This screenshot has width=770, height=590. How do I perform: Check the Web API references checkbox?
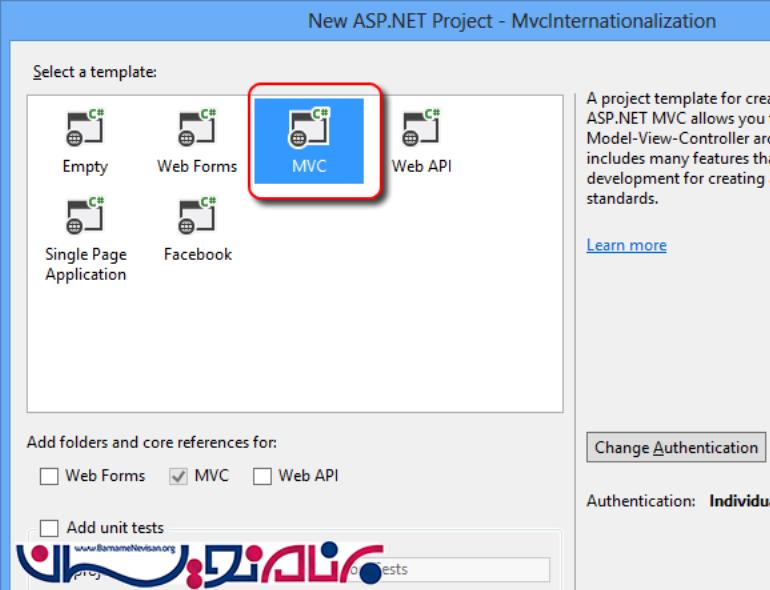(262, 476)
